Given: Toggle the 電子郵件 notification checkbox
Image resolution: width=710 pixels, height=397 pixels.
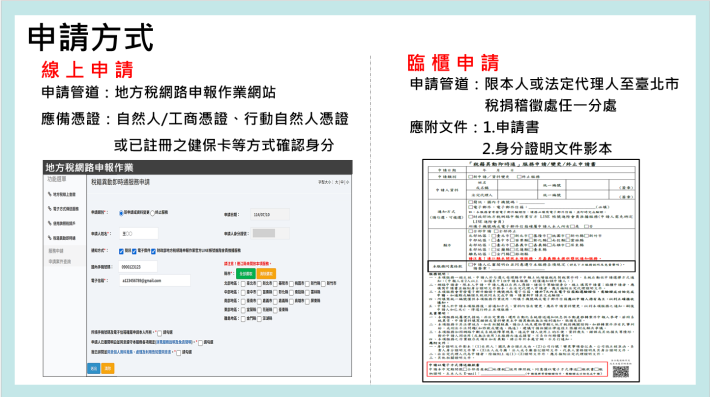Looking at the screenshot, I should pyautogui.click(x=134, y=251).
